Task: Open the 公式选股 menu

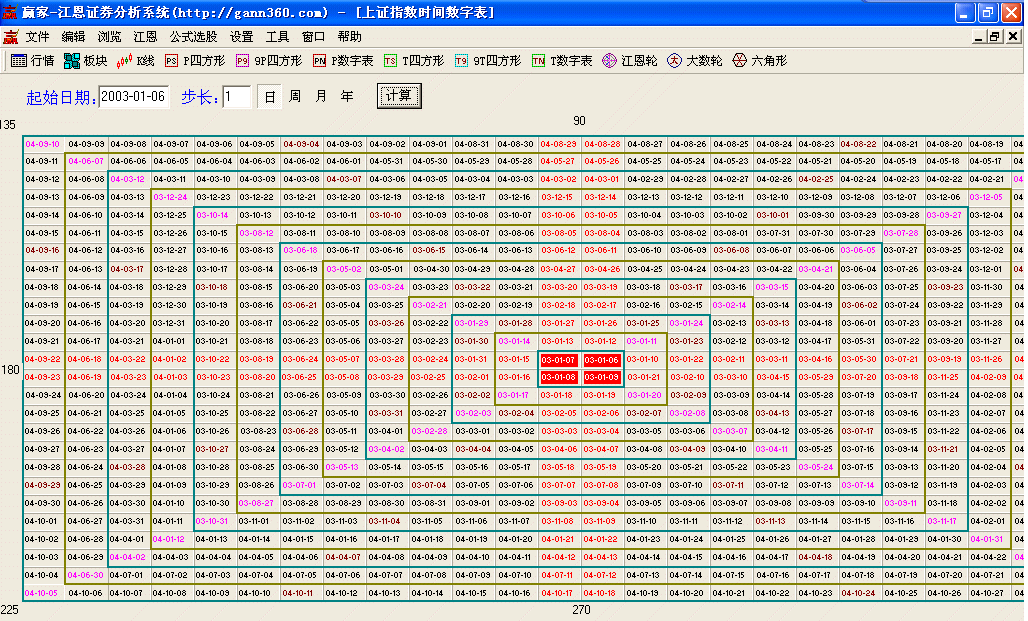Action: 193,37
